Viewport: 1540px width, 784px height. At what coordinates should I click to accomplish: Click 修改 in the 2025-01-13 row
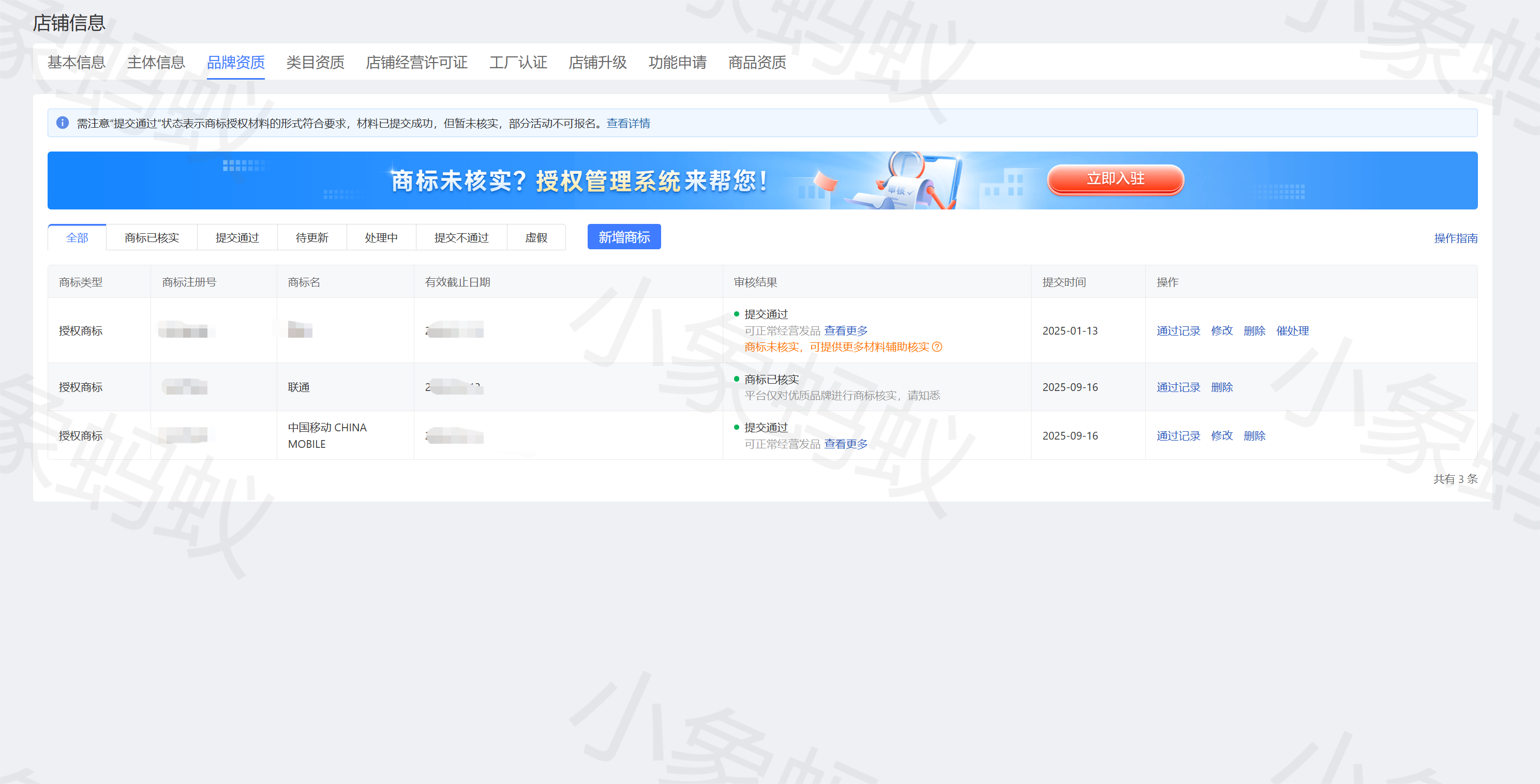(x=1222, y=330)
